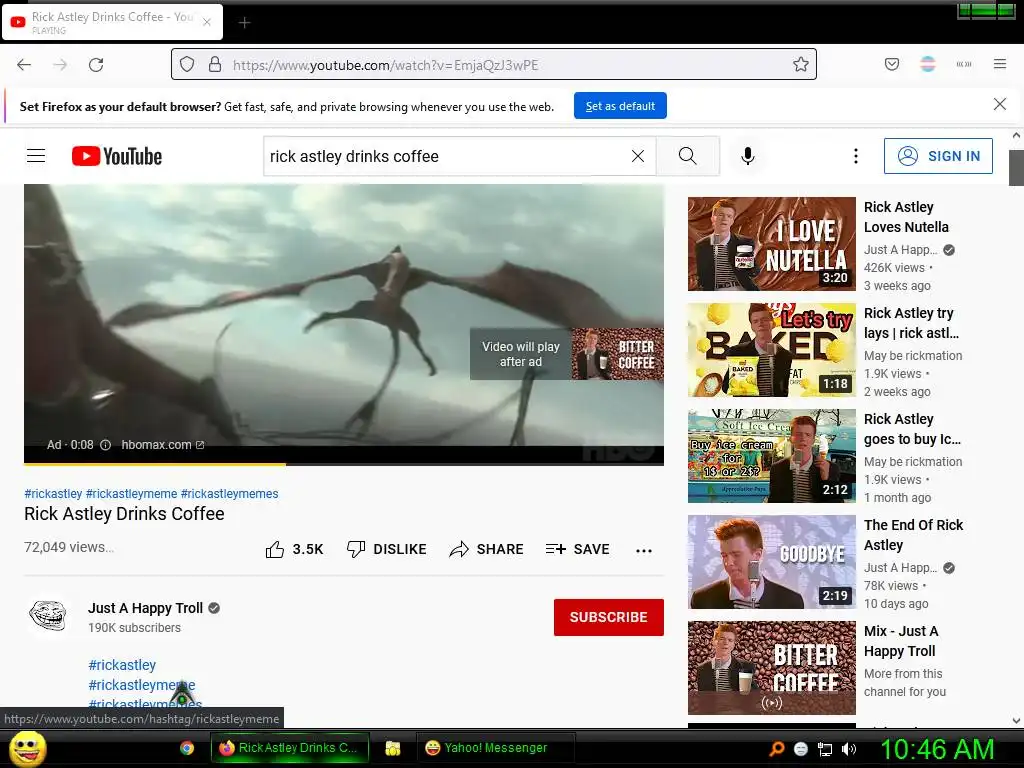This screenshot has height=768, width=1024.
Task: Click the browser forward arrow
Action: click(x=60, y=65)
